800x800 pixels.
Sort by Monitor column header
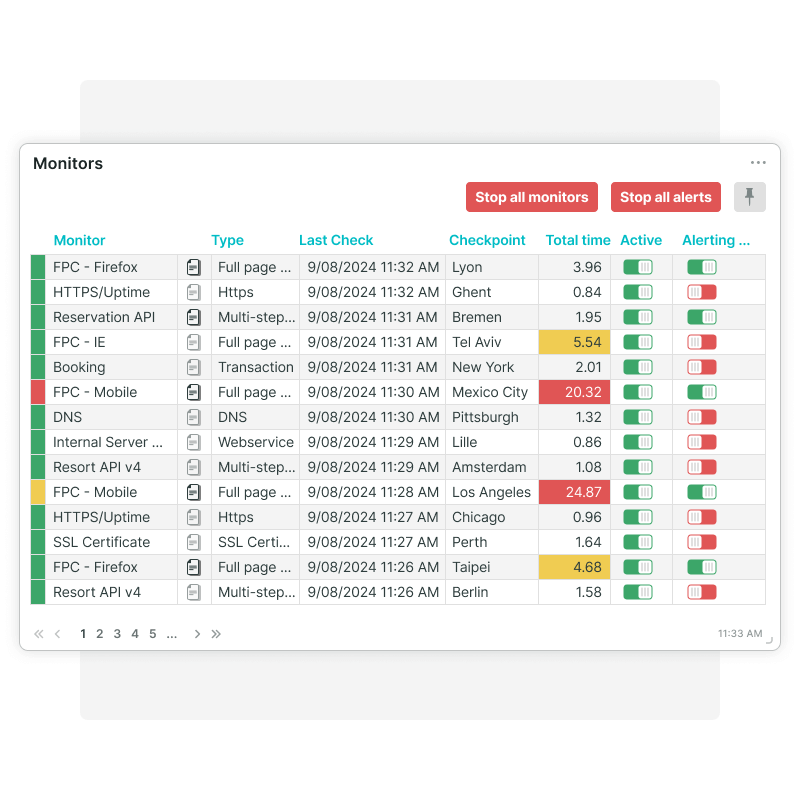tap(79, 240)
